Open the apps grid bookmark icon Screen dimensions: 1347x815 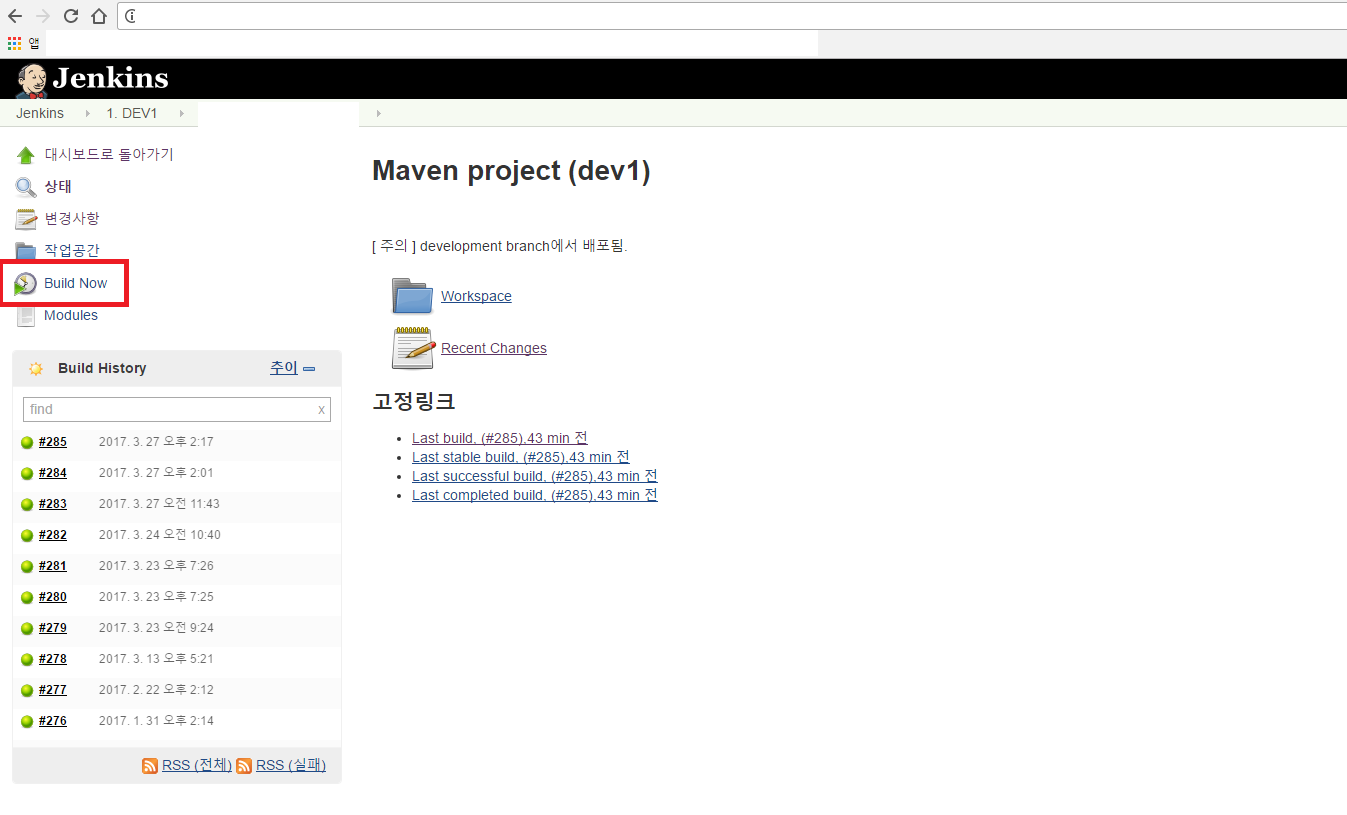tap(14, 43)
